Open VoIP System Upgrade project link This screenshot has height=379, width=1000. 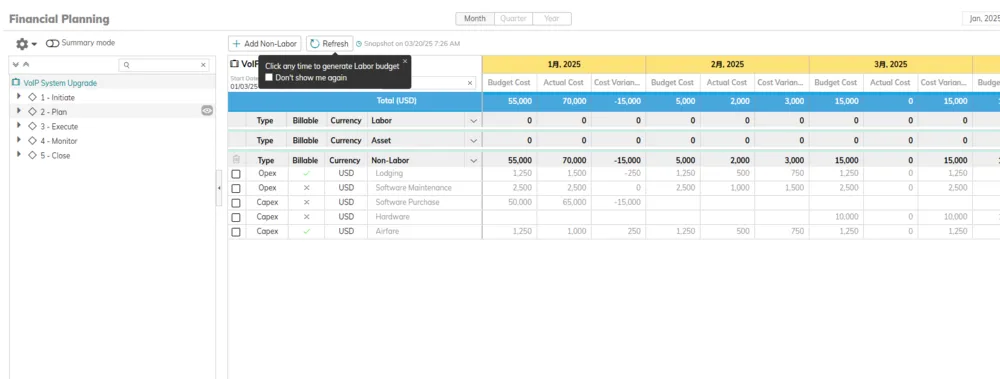(x=60, y=83)
